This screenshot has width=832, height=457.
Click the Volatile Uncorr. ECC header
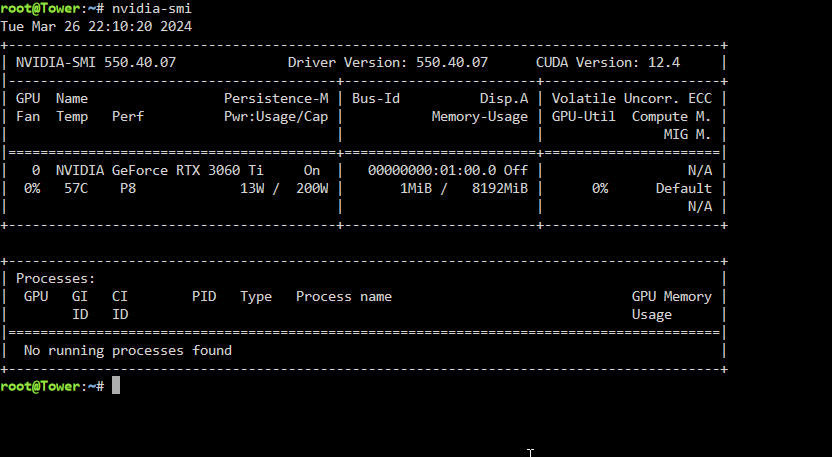pyautogui.click(x=631, y=99)
